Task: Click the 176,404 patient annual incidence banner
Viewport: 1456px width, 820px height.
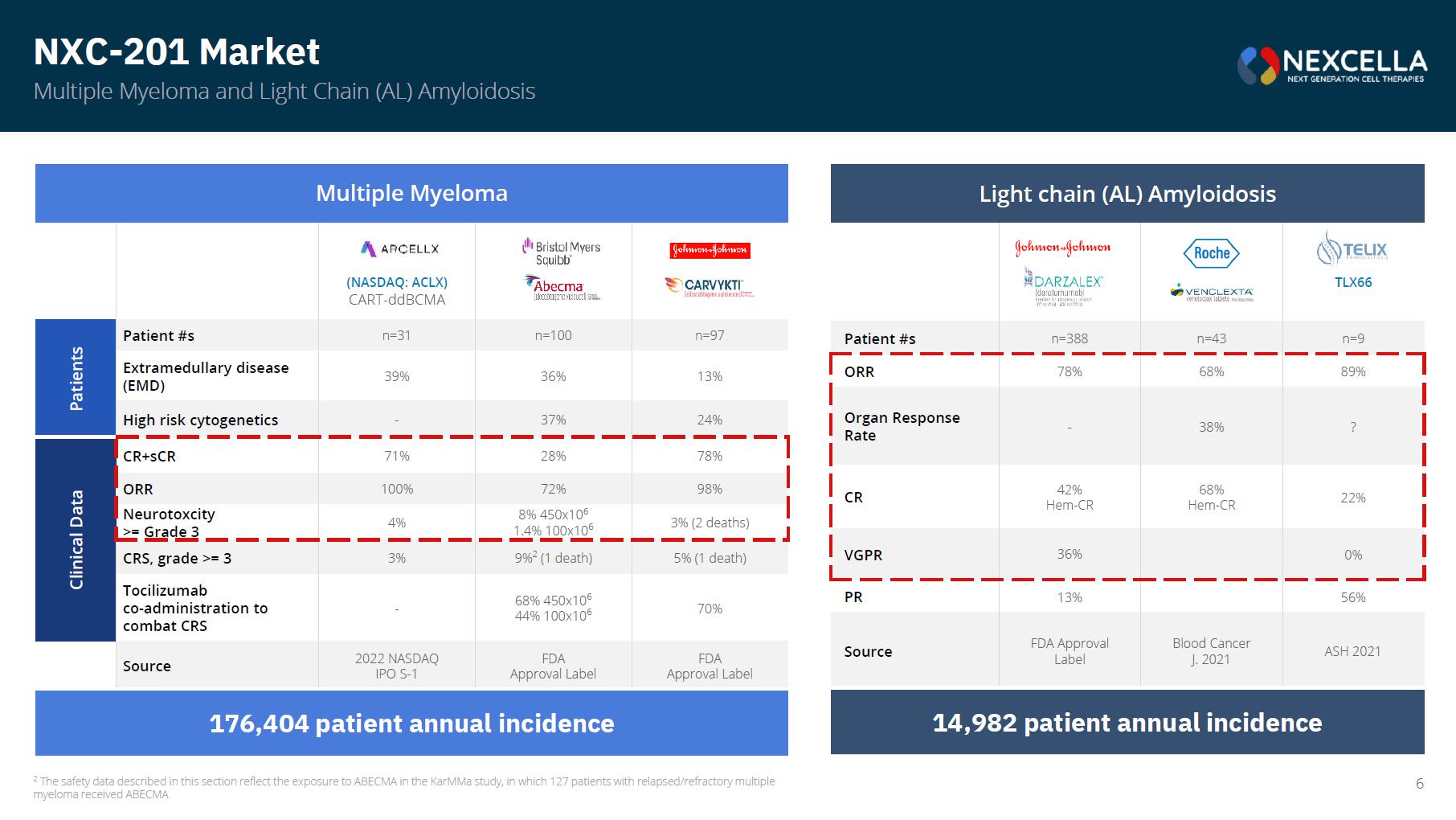Action: click(x=411, y=723)
